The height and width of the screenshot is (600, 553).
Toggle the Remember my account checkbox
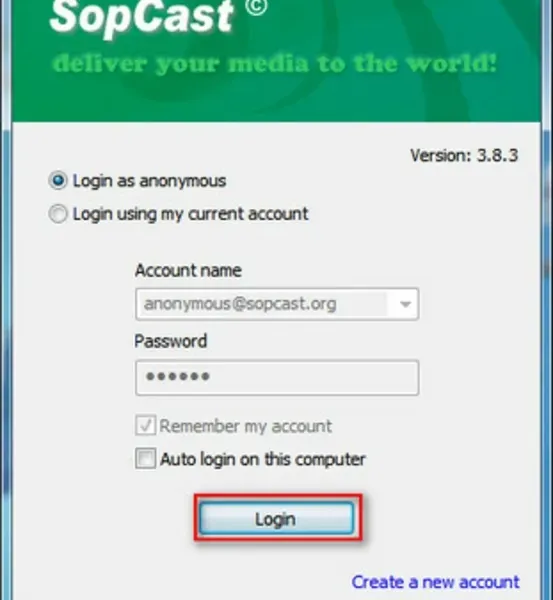145,425
